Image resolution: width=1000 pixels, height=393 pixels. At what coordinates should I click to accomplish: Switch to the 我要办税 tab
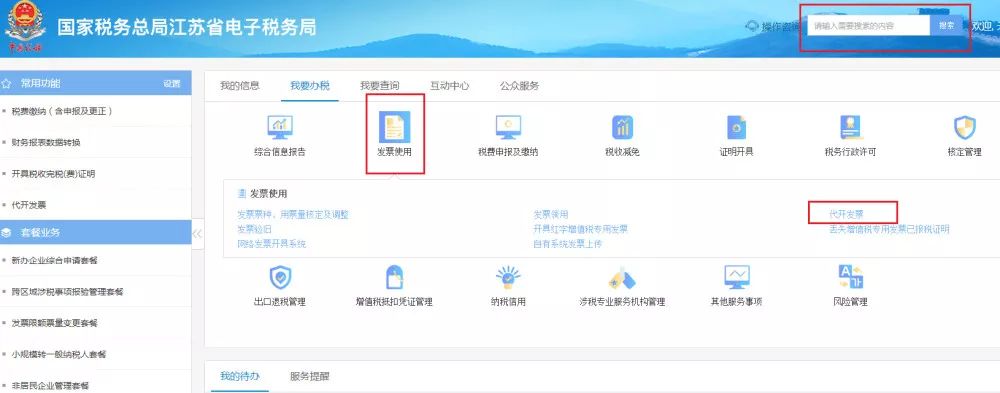(310, 85)
